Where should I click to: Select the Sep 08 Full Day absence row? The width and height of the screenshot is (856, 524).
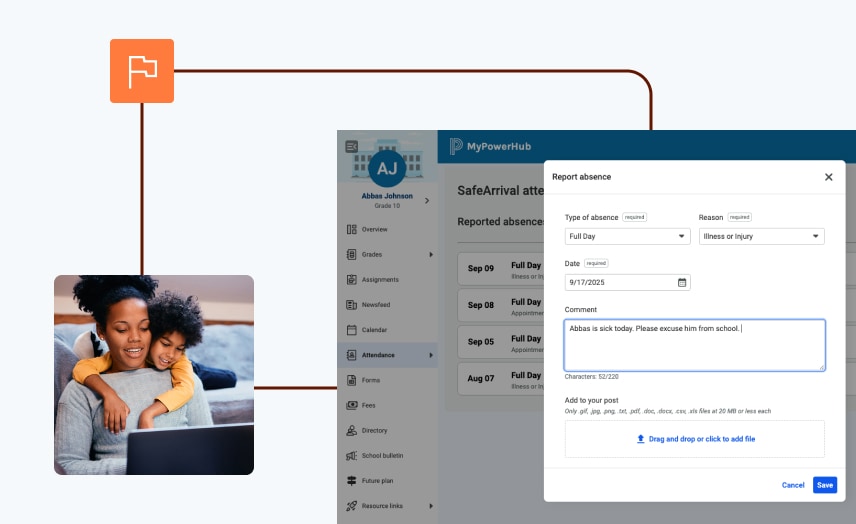[501, 305]
